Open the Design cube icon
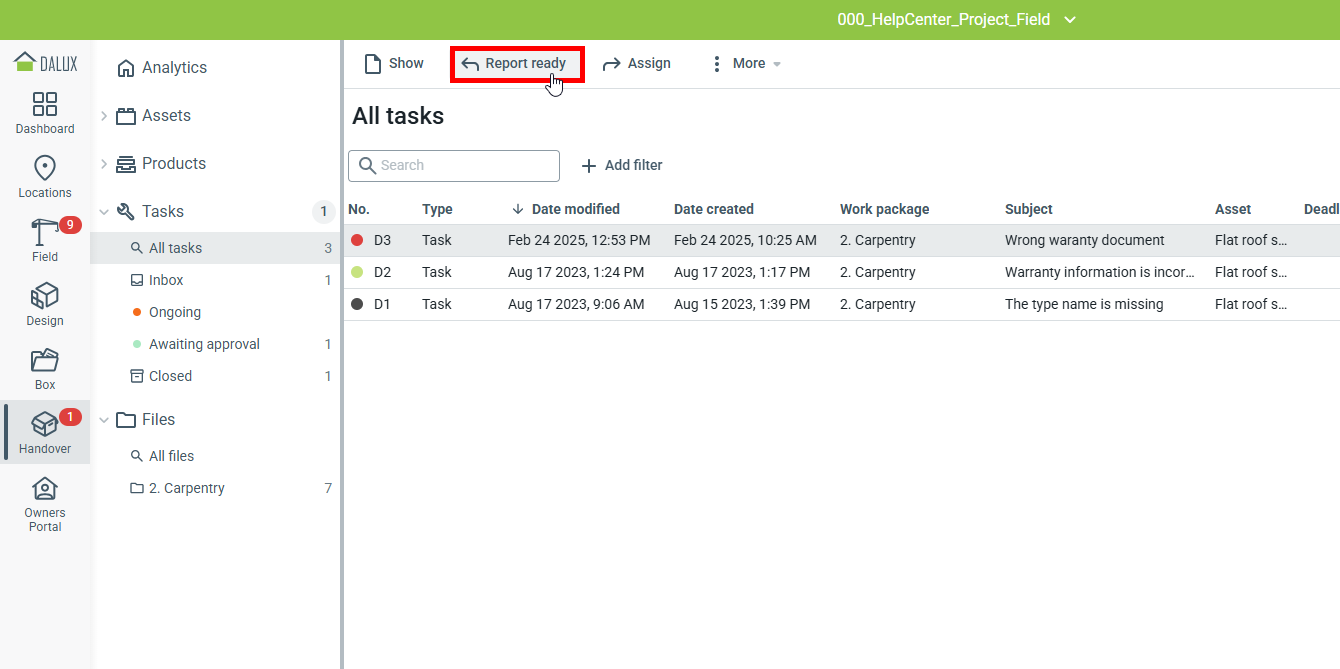The height and width of the screenshot is (669, 1340). point(45,297)
